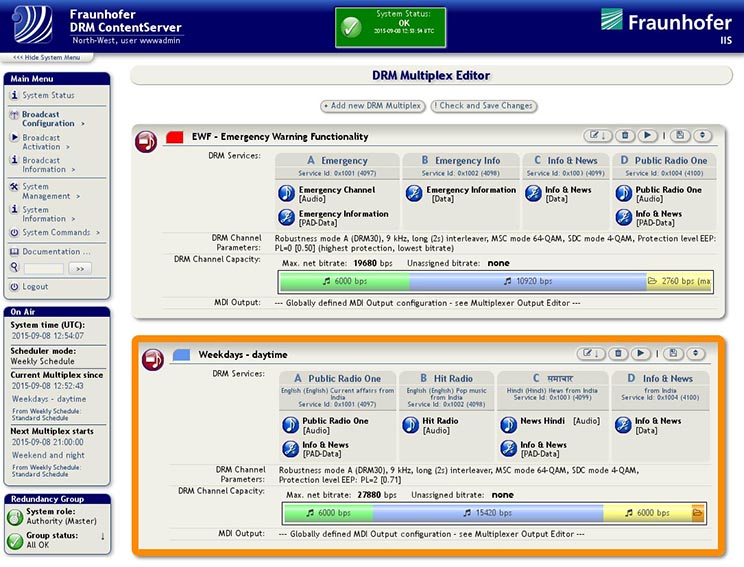Click the PAD-Data icon of Info & News in EWF service D
The image size is (744, 567).
[623, 217]
